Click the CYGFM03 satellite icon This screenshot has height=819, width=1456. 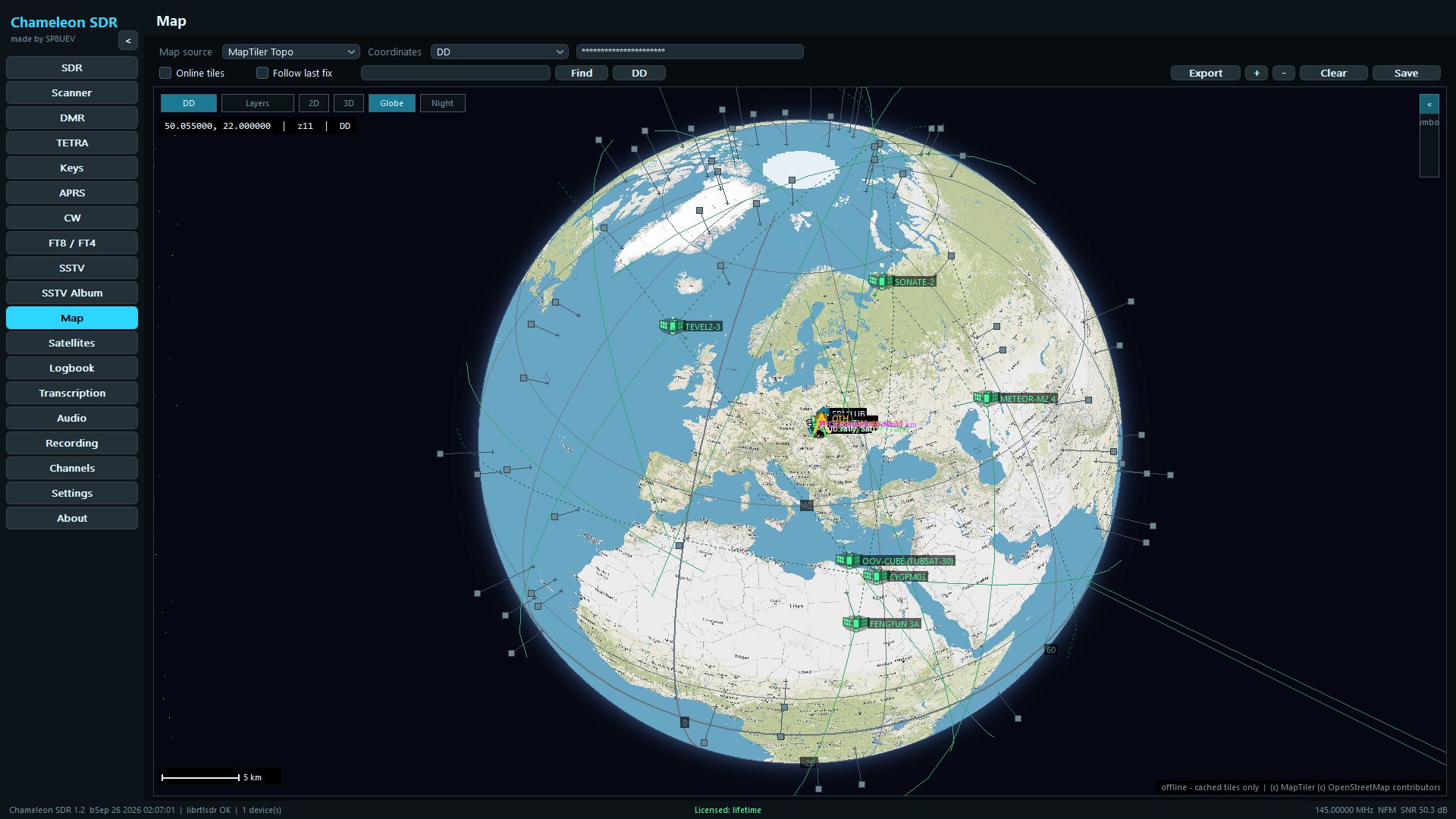point(875,576)
